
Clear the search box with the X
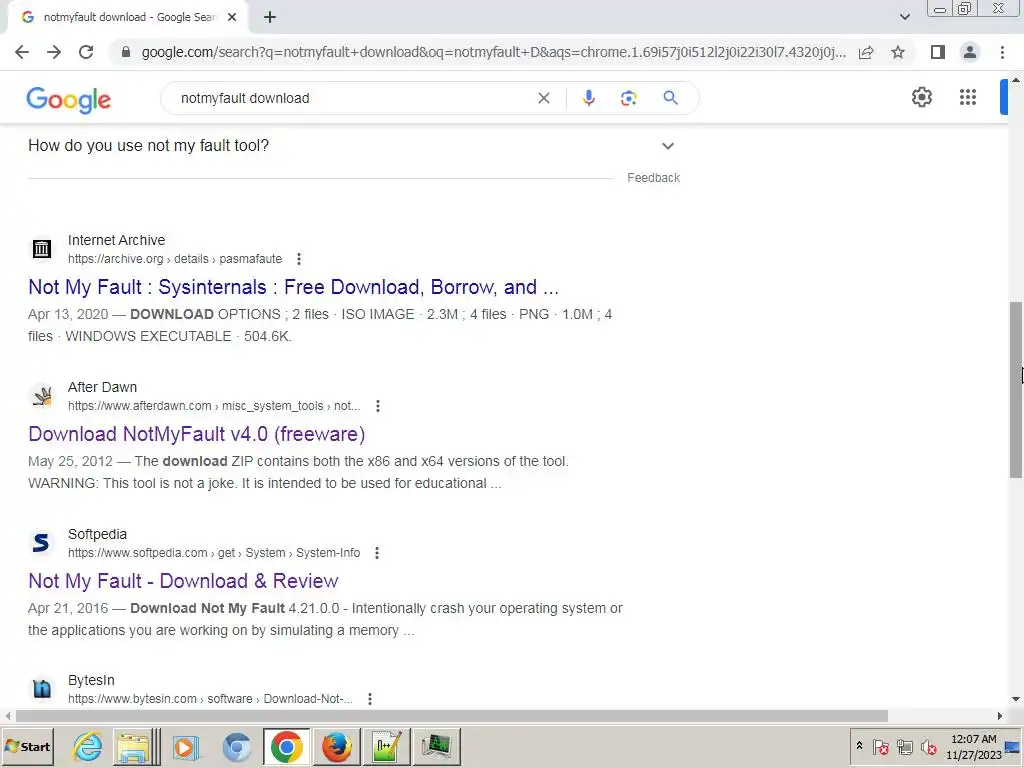[x=543, y=98]
